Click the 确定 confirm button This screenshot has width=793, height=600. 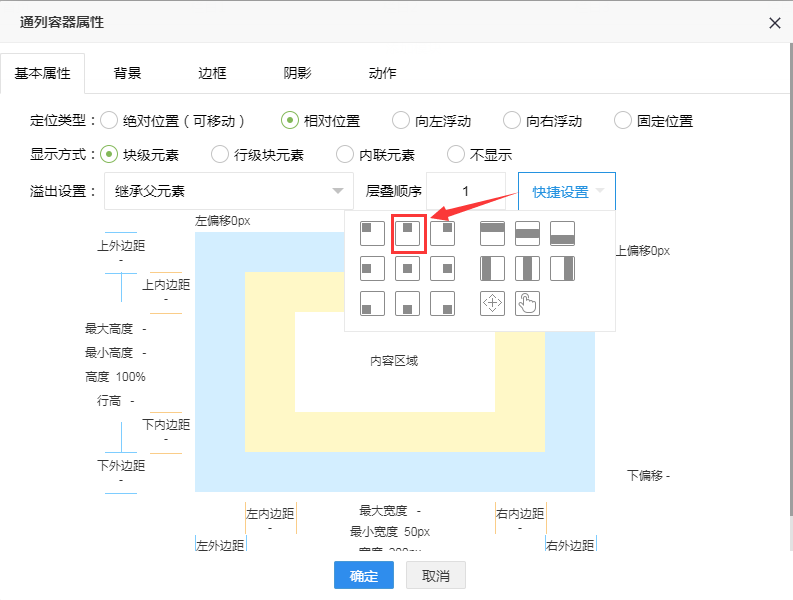pyautogui.click(x=363, y=576)
